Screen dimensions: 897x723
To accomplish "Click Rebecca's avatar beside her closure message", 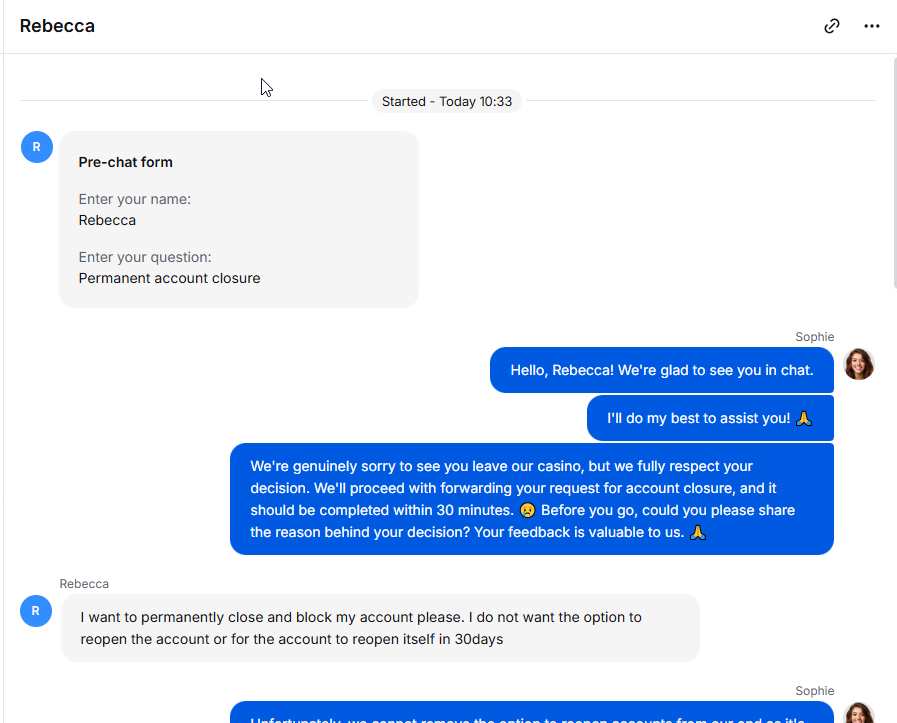I will click(36, 611).
